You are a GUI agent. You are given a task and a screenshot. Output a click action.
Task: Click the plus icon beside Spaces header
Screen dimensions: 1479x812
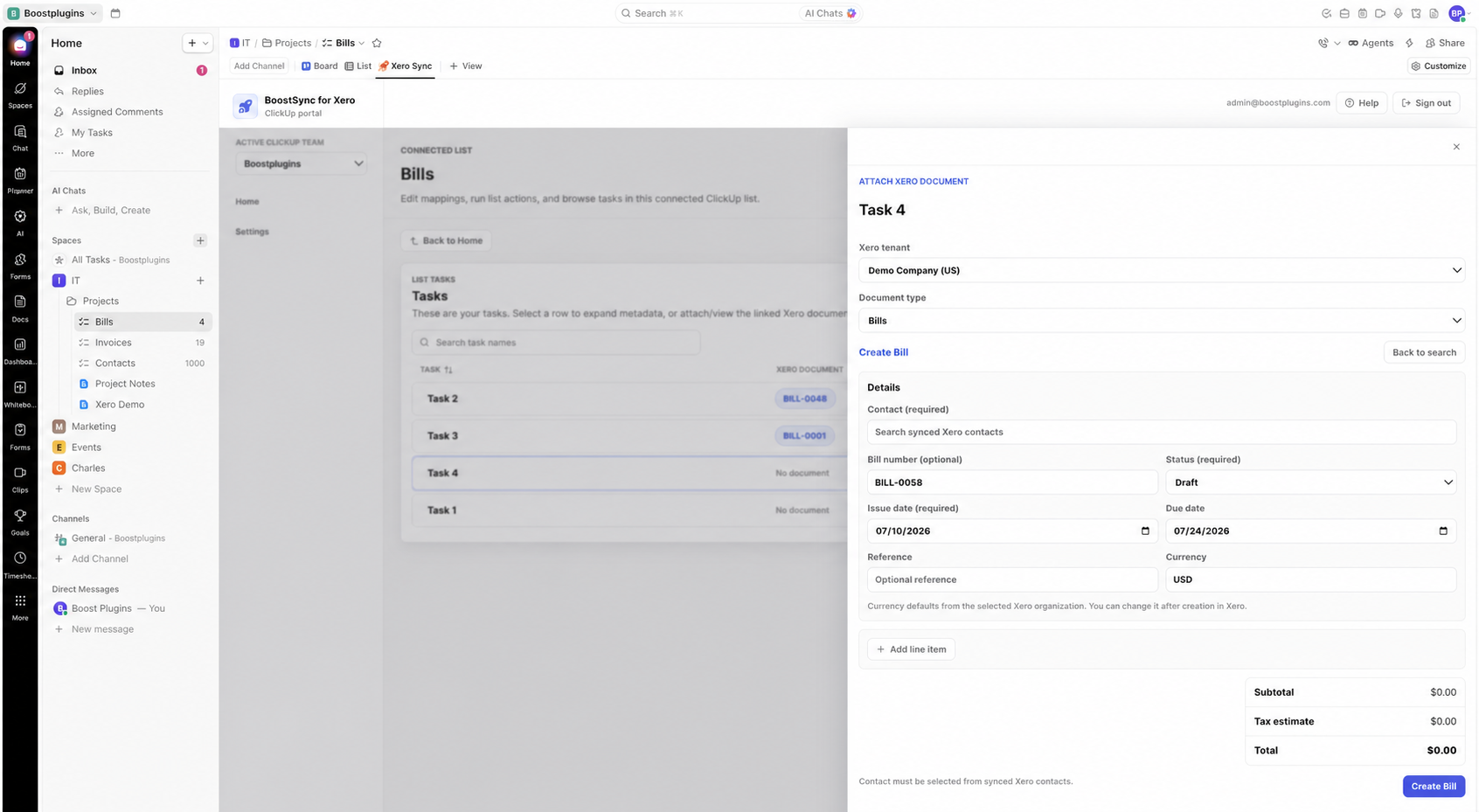200,240
